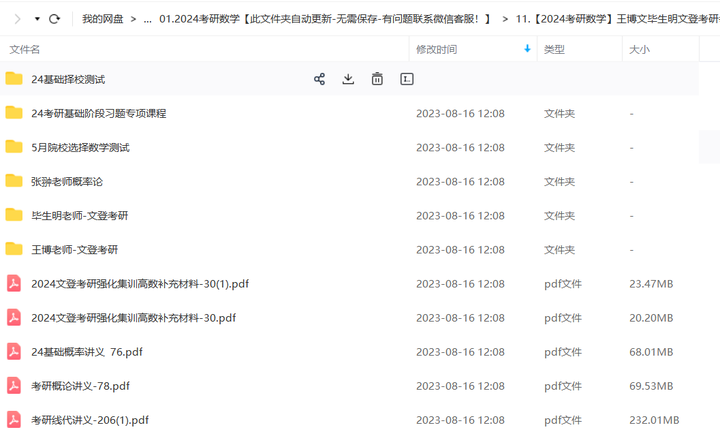Select the 68.01MB size cell

pyautogui.click(x=651, y=352)
